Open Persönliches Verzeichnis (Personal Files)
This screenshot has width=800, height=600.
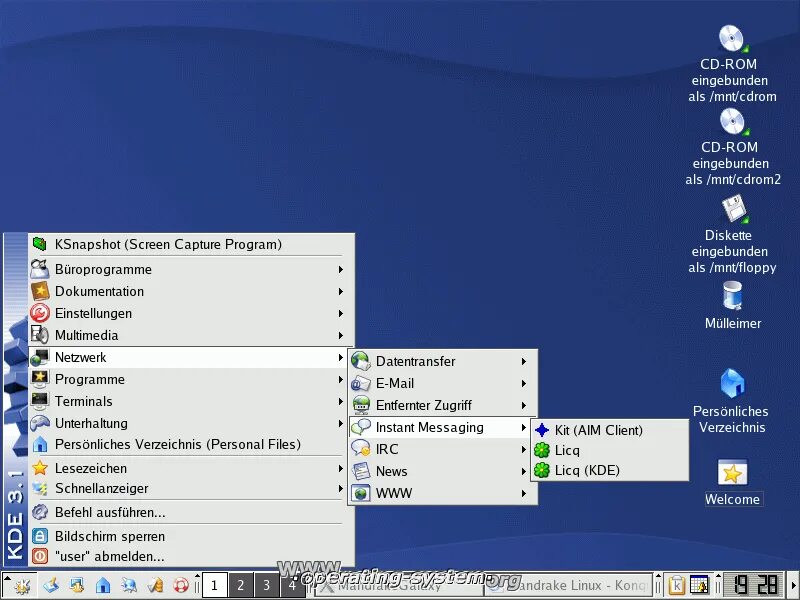tap(191, 444)
